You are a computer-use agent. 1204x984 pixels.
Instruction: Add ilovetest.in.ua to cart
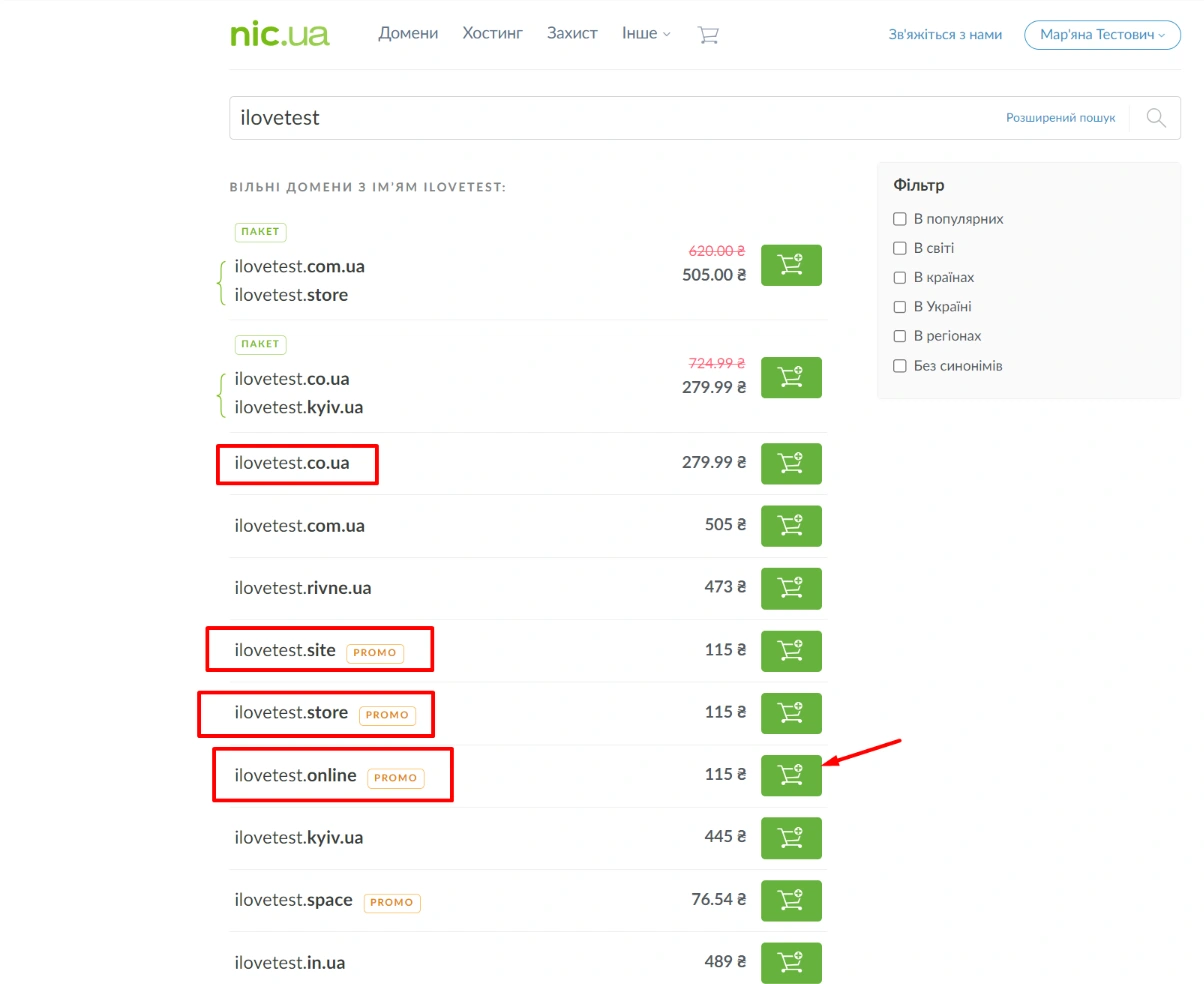(791, 962)
